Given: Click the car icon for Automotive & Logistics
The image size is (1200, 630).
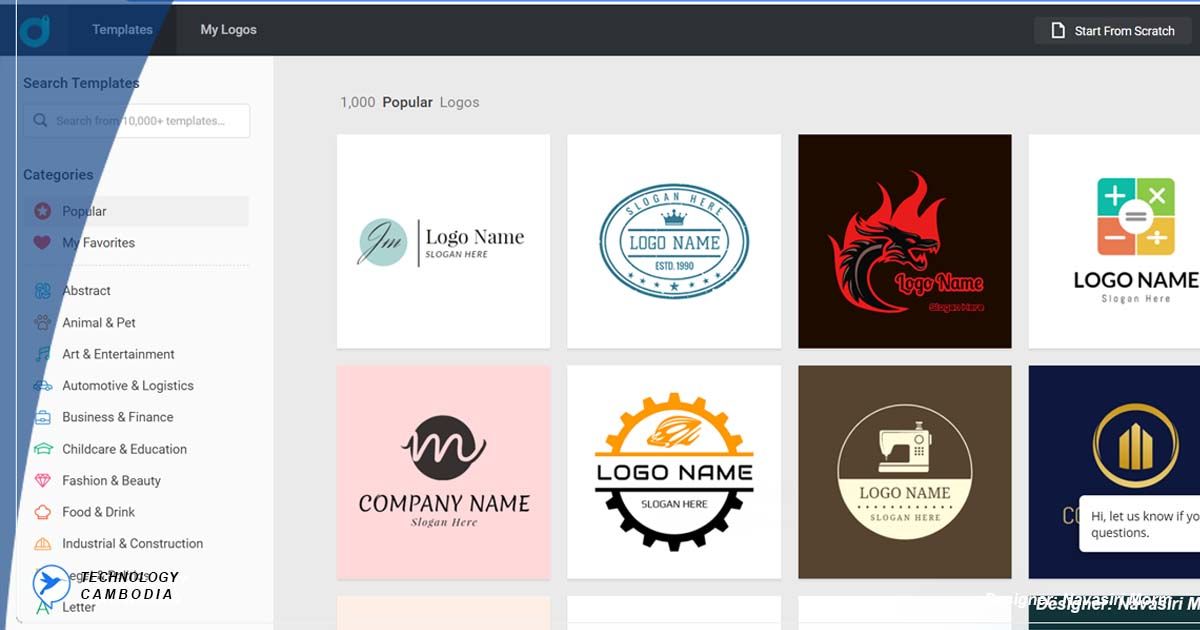Looking at the screenshot, I should [x=42, y=386].
